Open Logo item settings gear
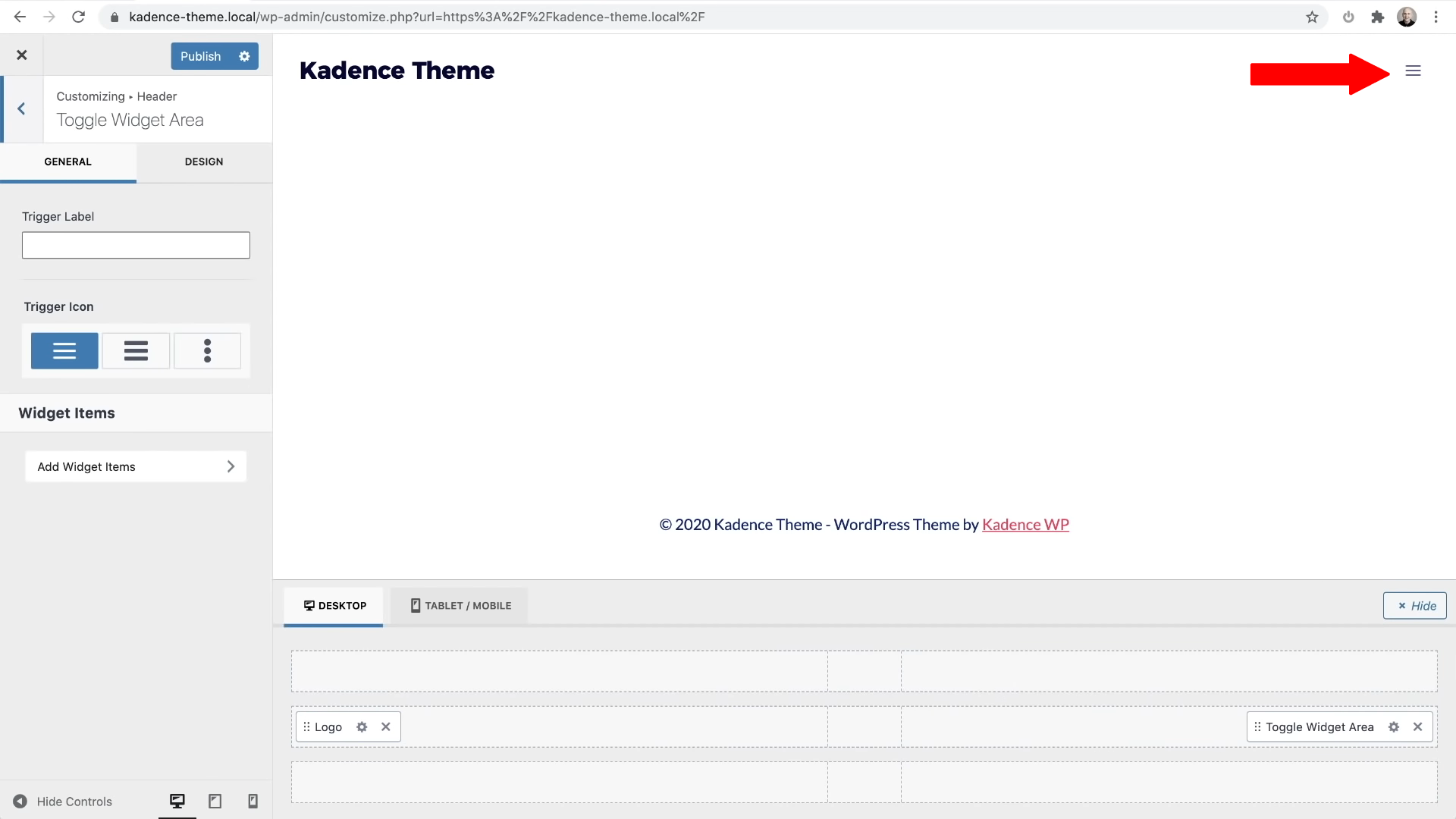The height and width of the screenshot is (819, 1456). tap(362, 726)
